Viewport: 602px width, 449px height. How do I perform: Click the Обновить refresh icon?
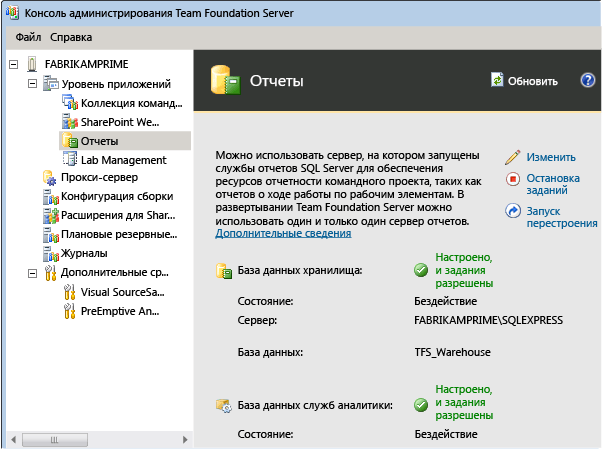click(497, 80)
